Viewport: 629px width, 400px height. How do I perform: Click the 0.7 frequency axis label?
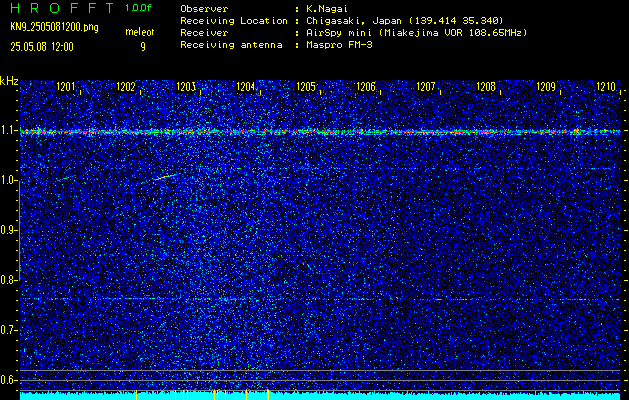[7, 330]
